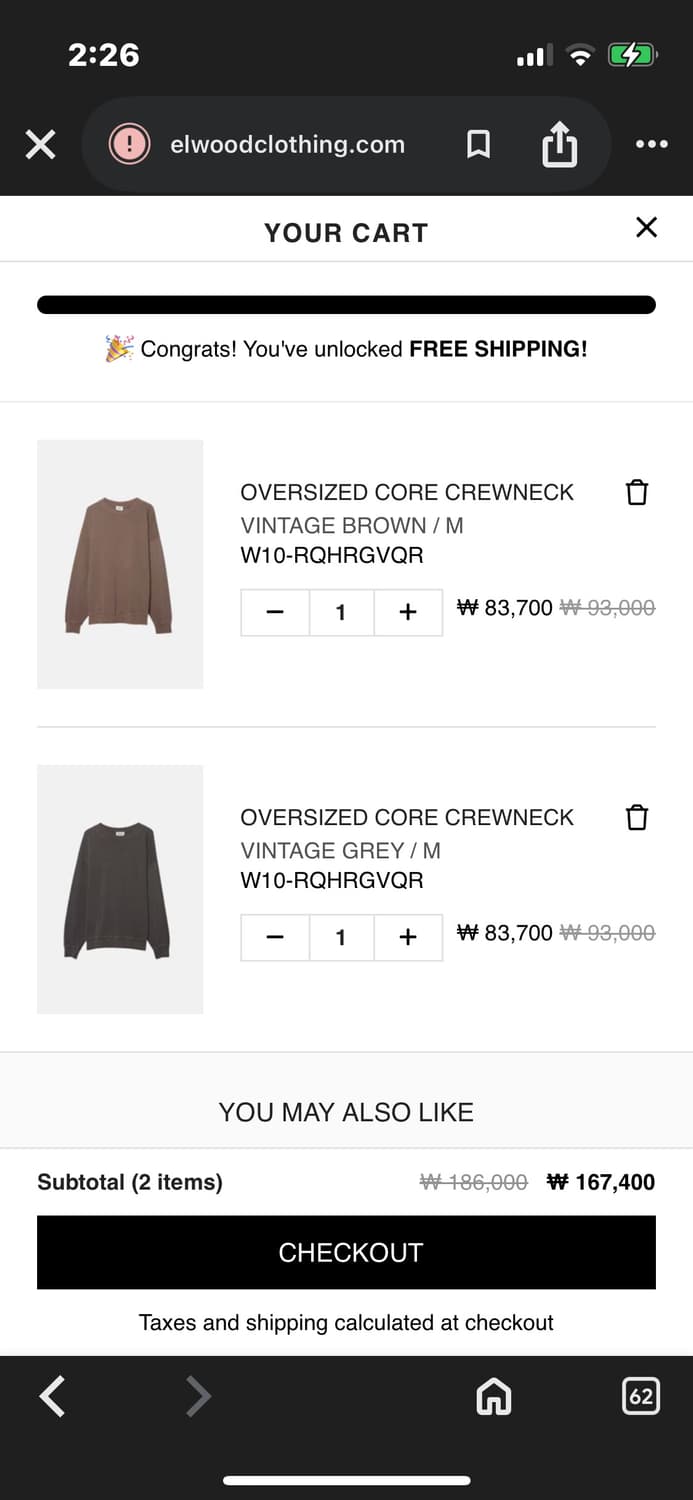The image size is (693, 1500).
Task: Open the Vintage Brown crewneck product image
Action: click(120, 564)
